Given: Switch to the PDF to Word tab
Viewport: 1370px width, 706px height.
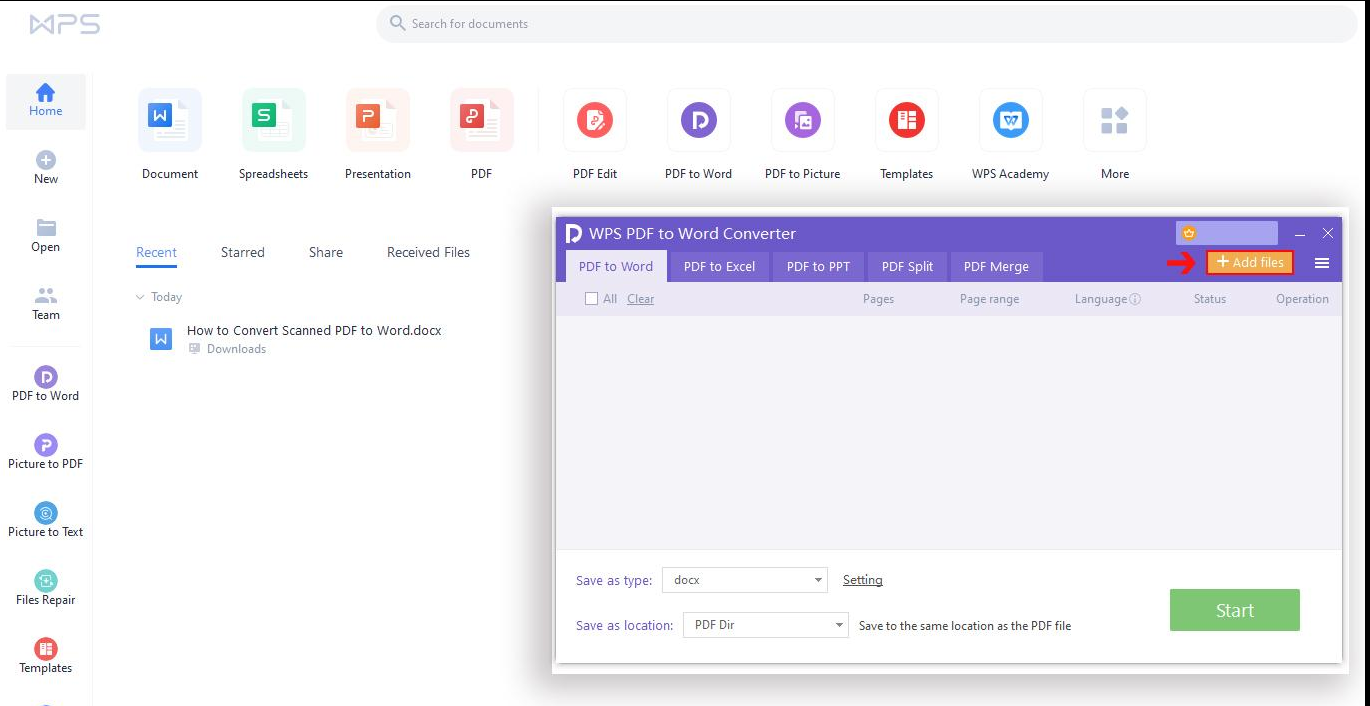Looking at the screenshot, I should coord(616,266).
